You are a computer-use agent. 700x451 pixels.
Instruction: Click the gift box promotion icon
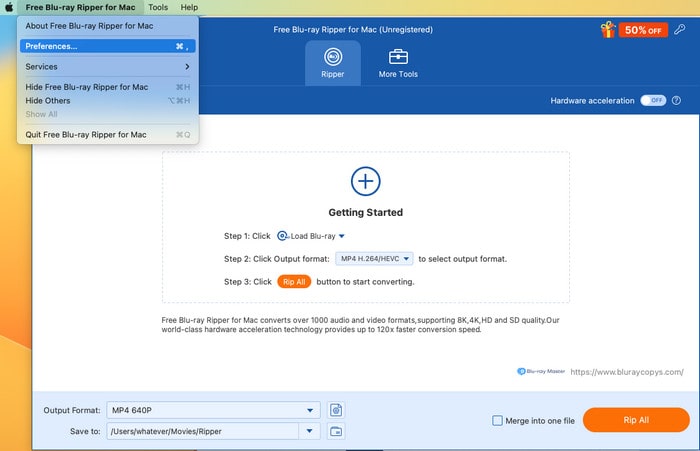coord(607,30)
